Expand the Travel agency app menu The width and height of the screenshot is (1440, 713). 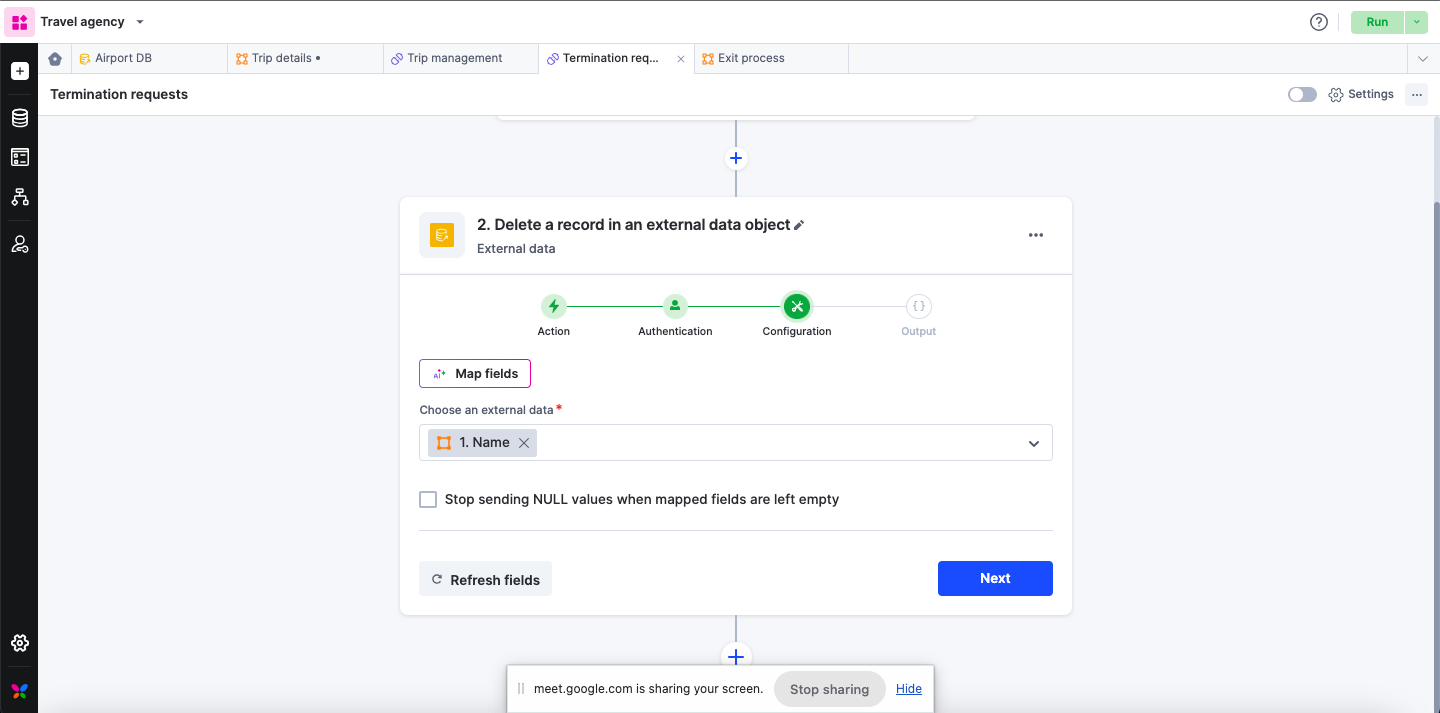tap(140, 22)
